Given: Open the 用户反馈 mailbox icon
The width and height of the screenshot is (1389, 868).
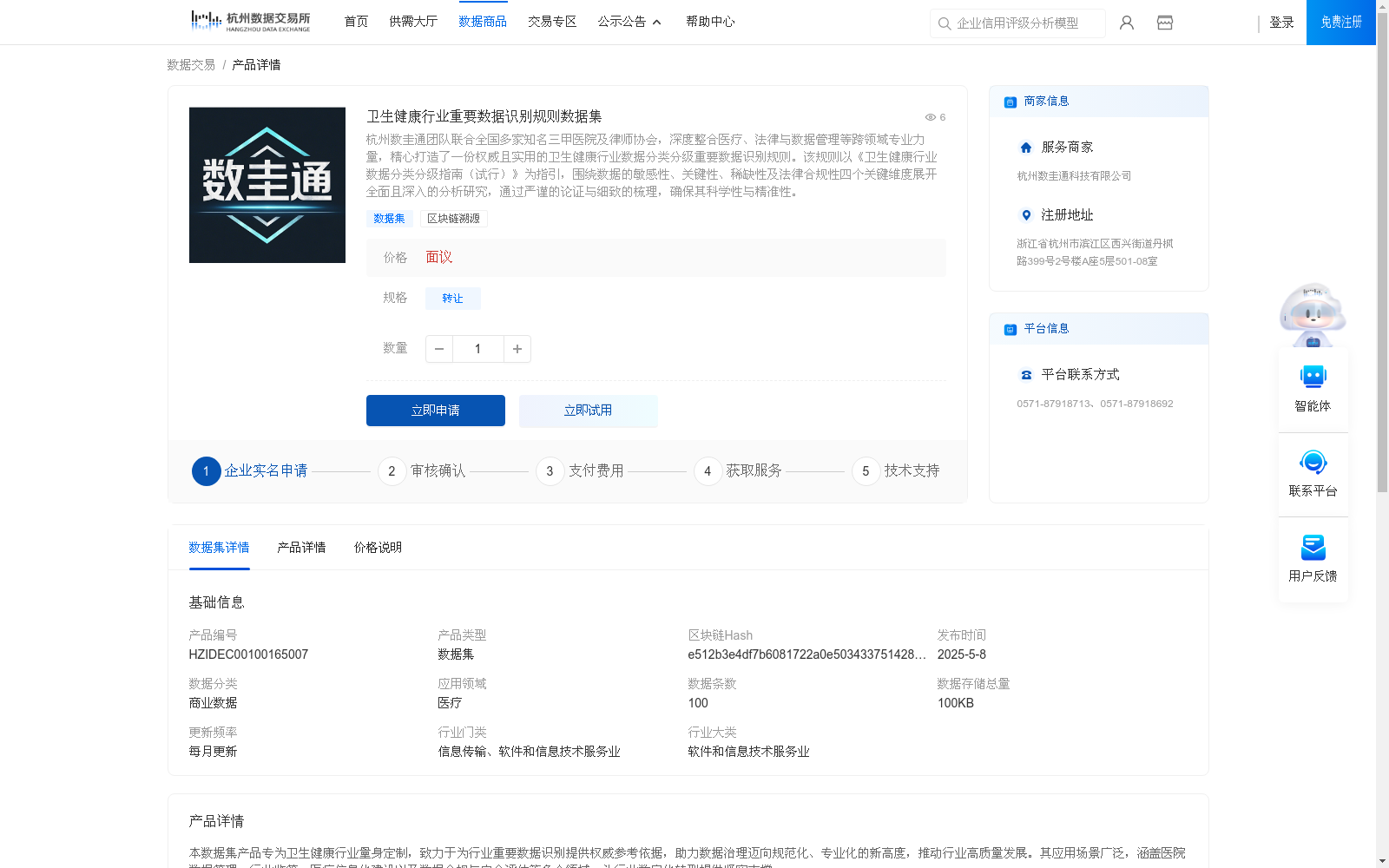Looking at the screenshot, I should pyautogui.click(x=1313, y=547).
